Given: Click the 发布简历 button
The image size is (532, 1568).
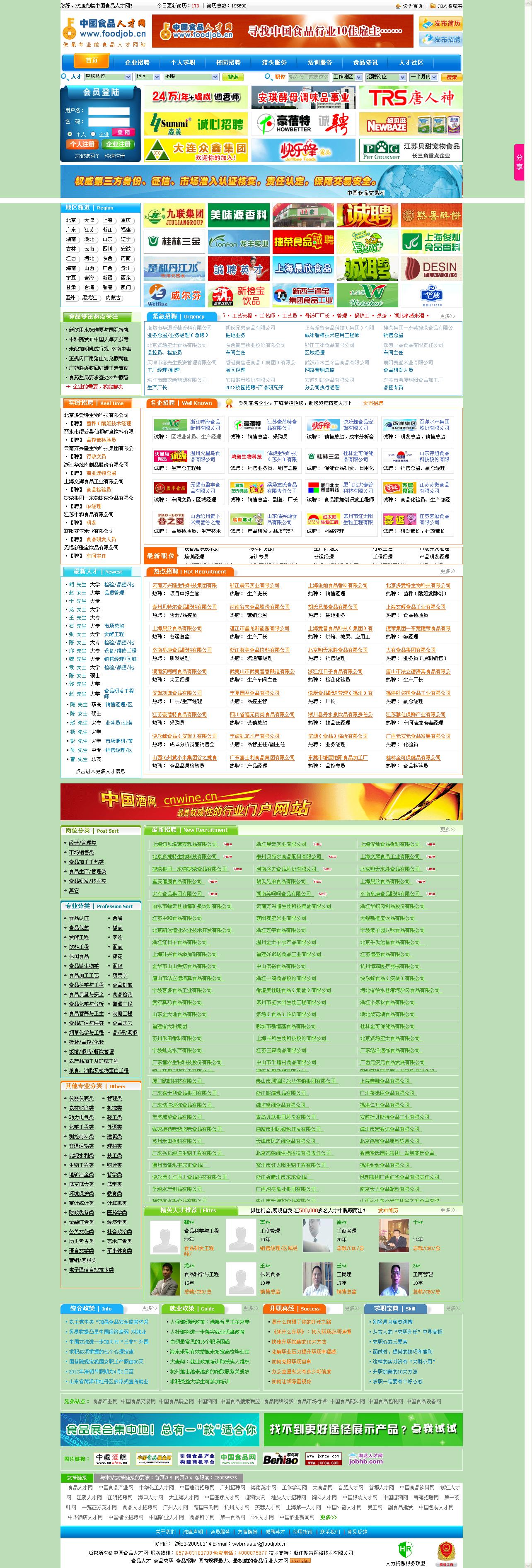Looking at the screenshot, I should tap(440, 24).
